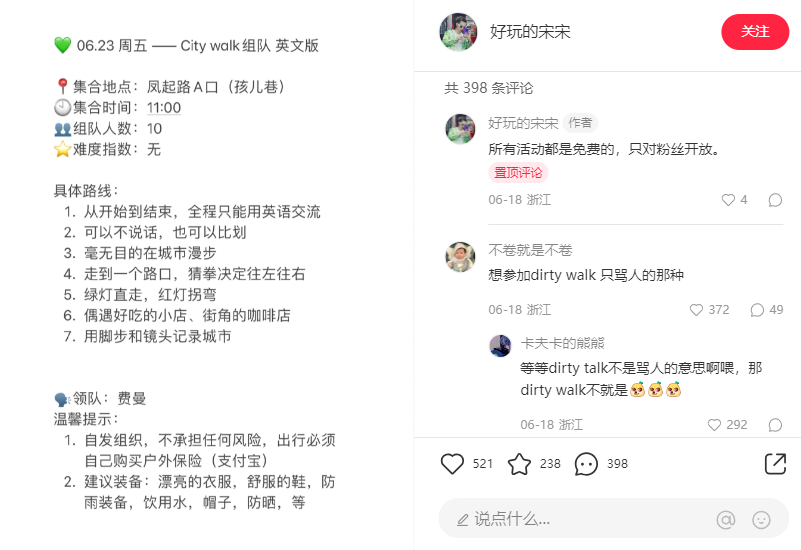This screenshot has height=550, width=801.
Task: Like the dirty walk comment with 372 likes
Action: 696,310
